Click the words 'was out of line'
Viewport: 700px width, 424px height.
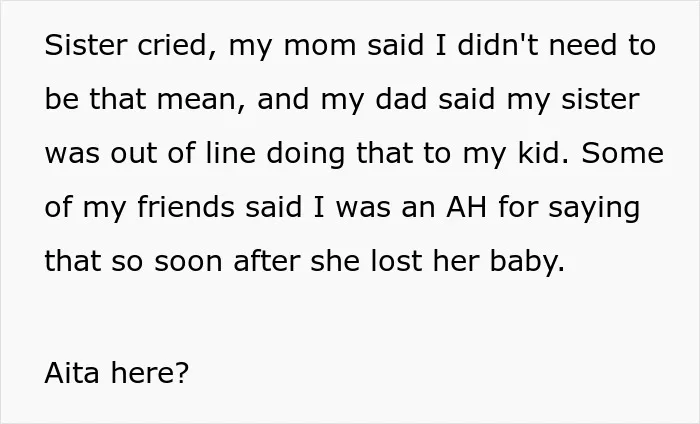pos(150,153)
